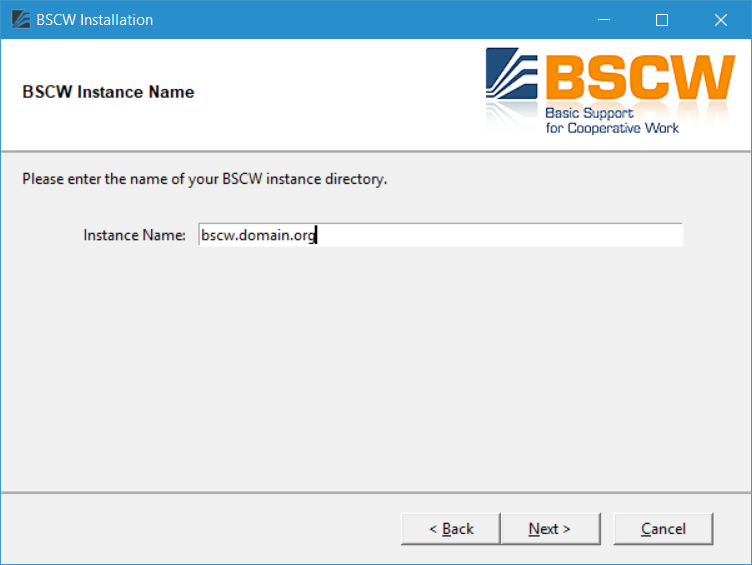The width and height of the screenshot is (752, 565).
Task: Click the empty gray panel below the field
Action: pyautogui.click(x=376, y=369)
